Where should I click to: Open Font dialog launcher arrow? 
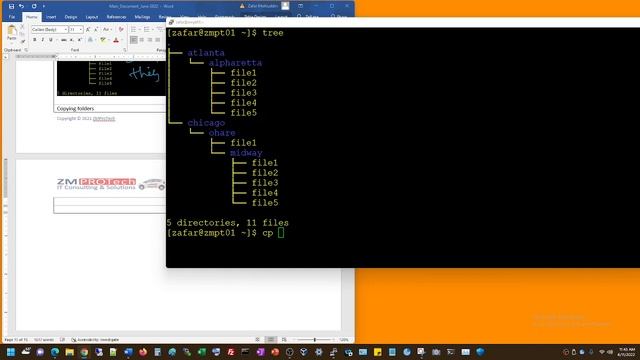(125, 50)
